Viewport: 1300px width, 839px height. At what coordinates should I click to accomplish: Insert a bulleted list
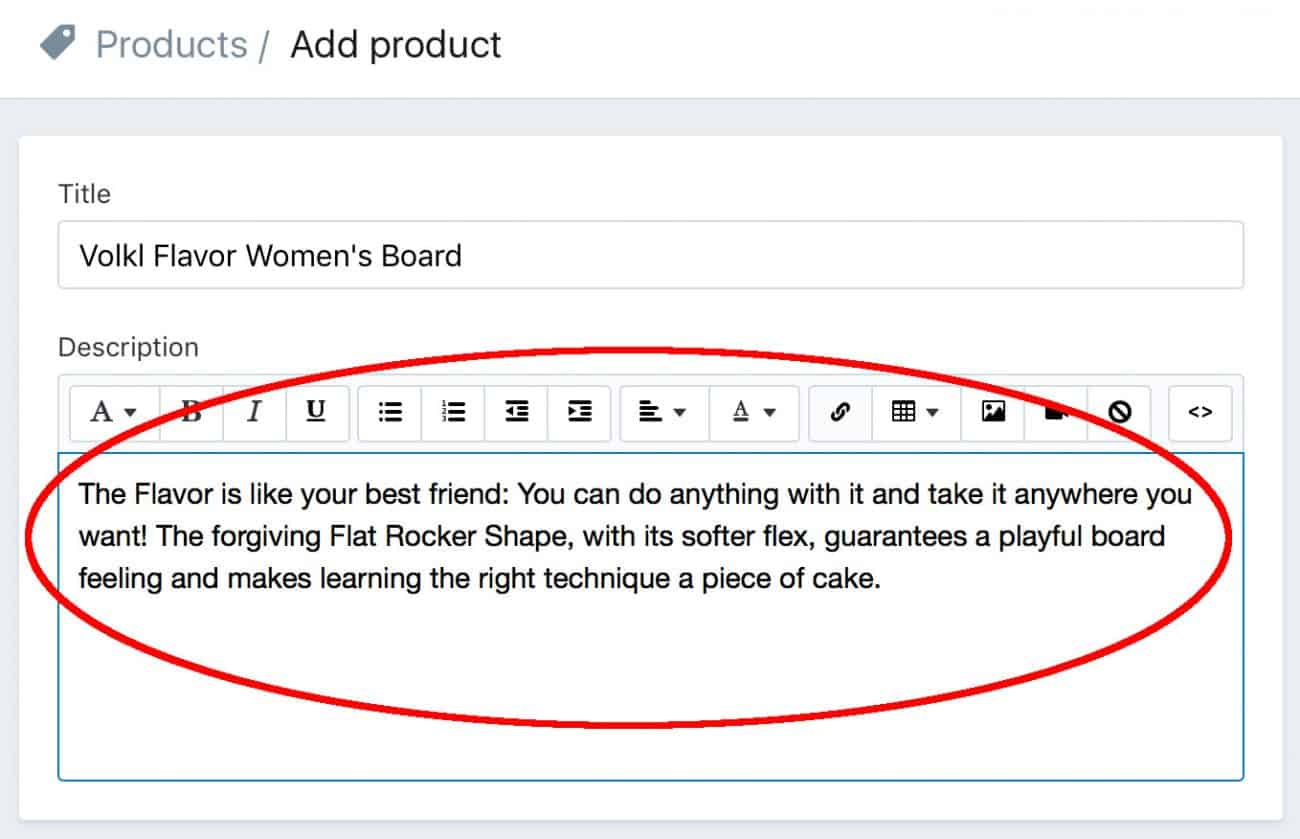[x=390, y=413]
